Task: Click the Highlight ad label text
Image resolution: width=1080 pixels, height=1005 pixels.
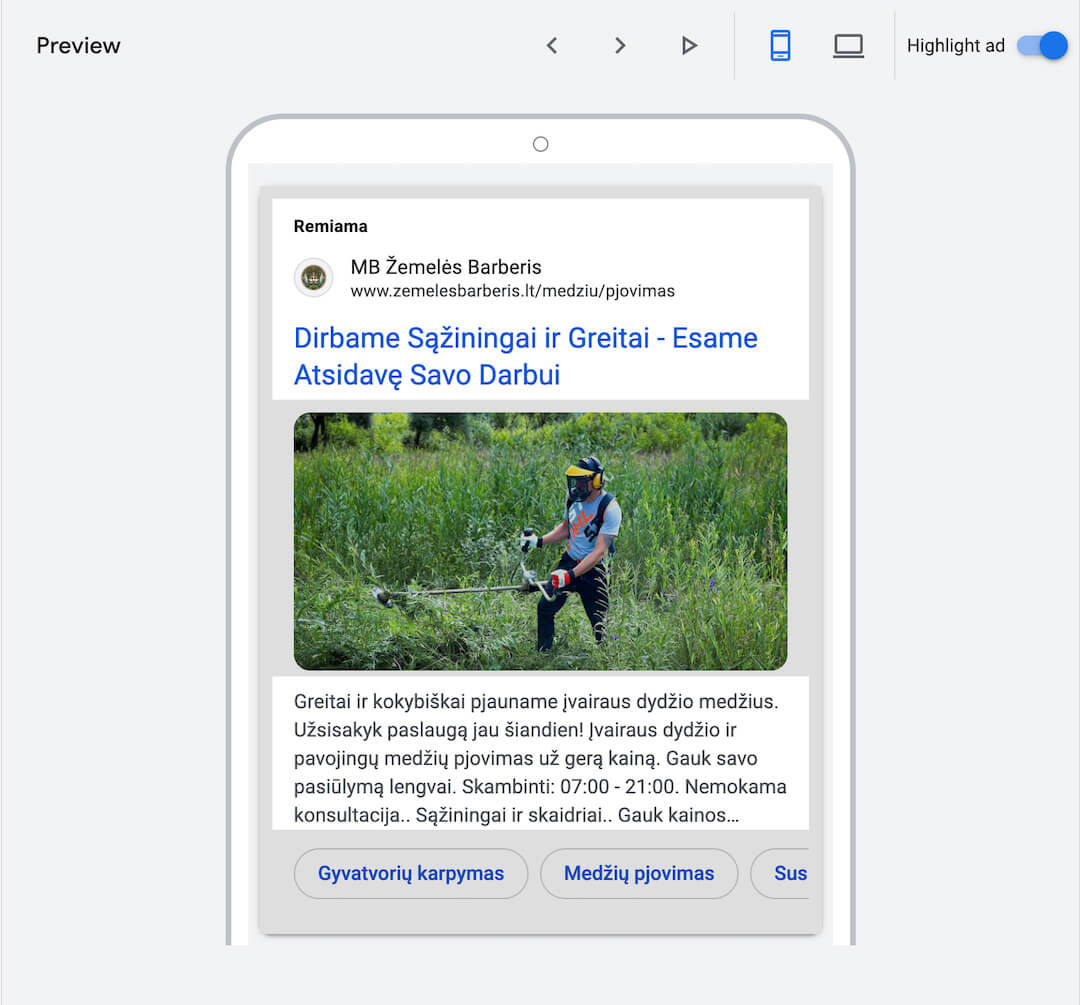Action: [955, 45]
